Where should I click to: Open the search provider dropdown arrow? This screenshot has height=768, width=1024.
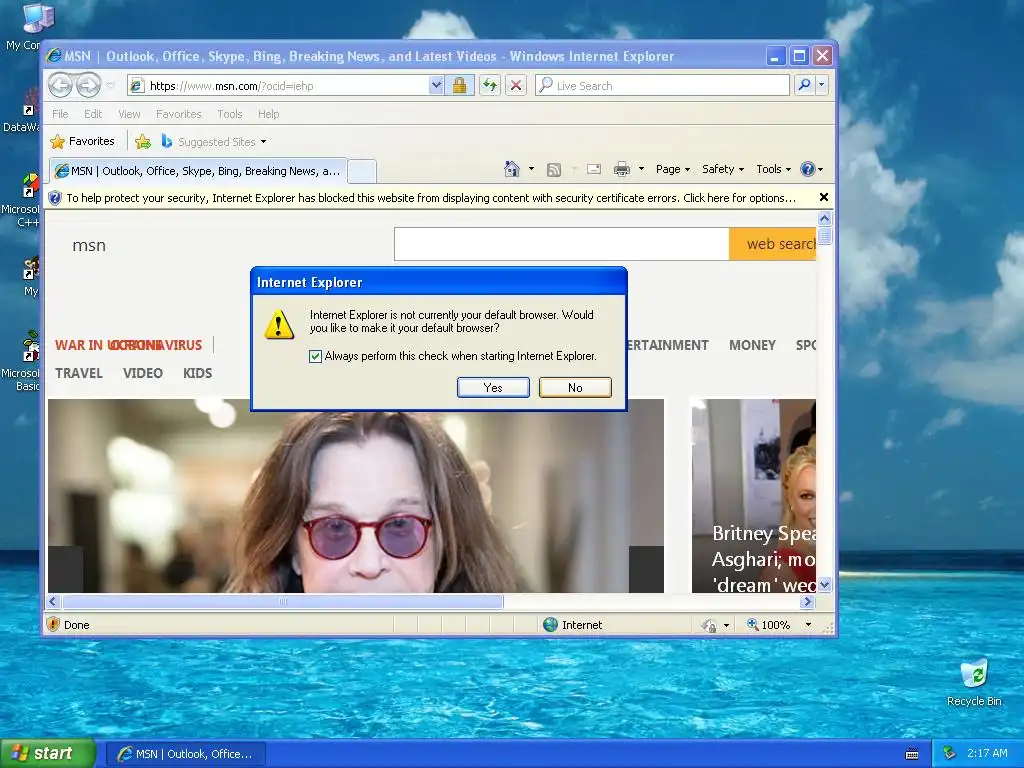[x=822, y=85]
